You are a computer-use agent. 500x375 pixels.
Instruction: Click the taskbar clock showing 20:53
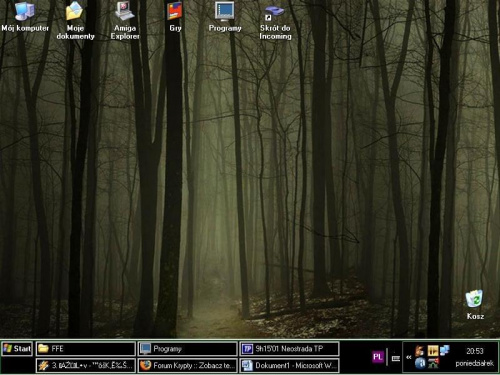pos(475,351)
